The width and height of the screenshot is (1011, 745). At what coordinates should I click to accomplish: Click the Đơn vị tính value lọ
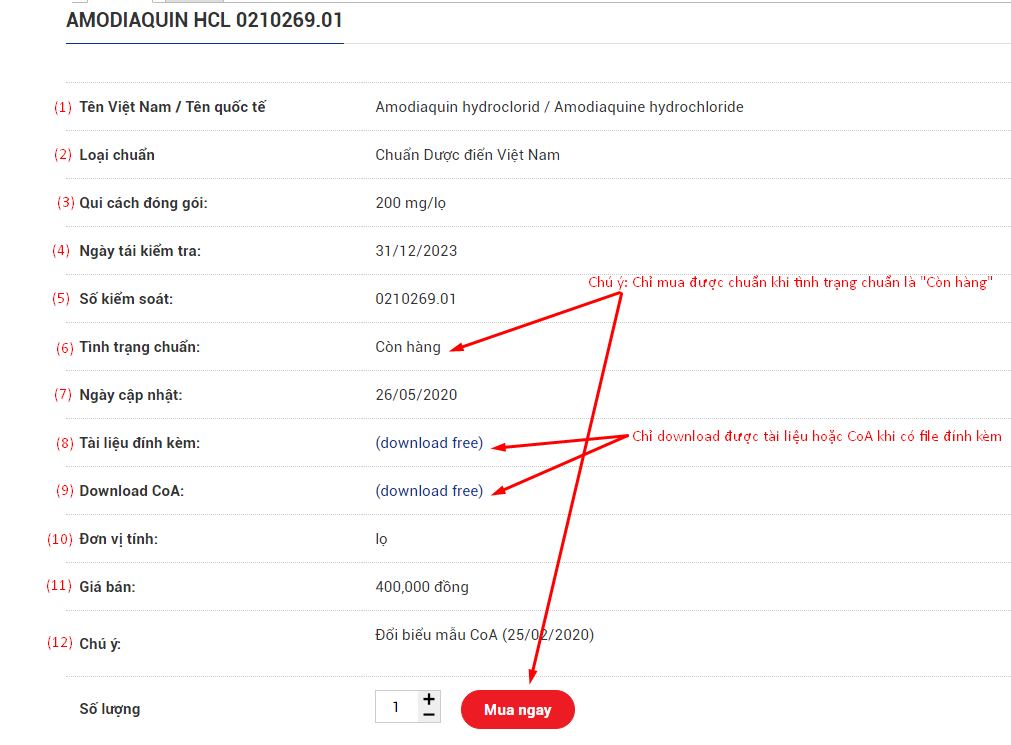pyautogui.click(x=382, y=539)
